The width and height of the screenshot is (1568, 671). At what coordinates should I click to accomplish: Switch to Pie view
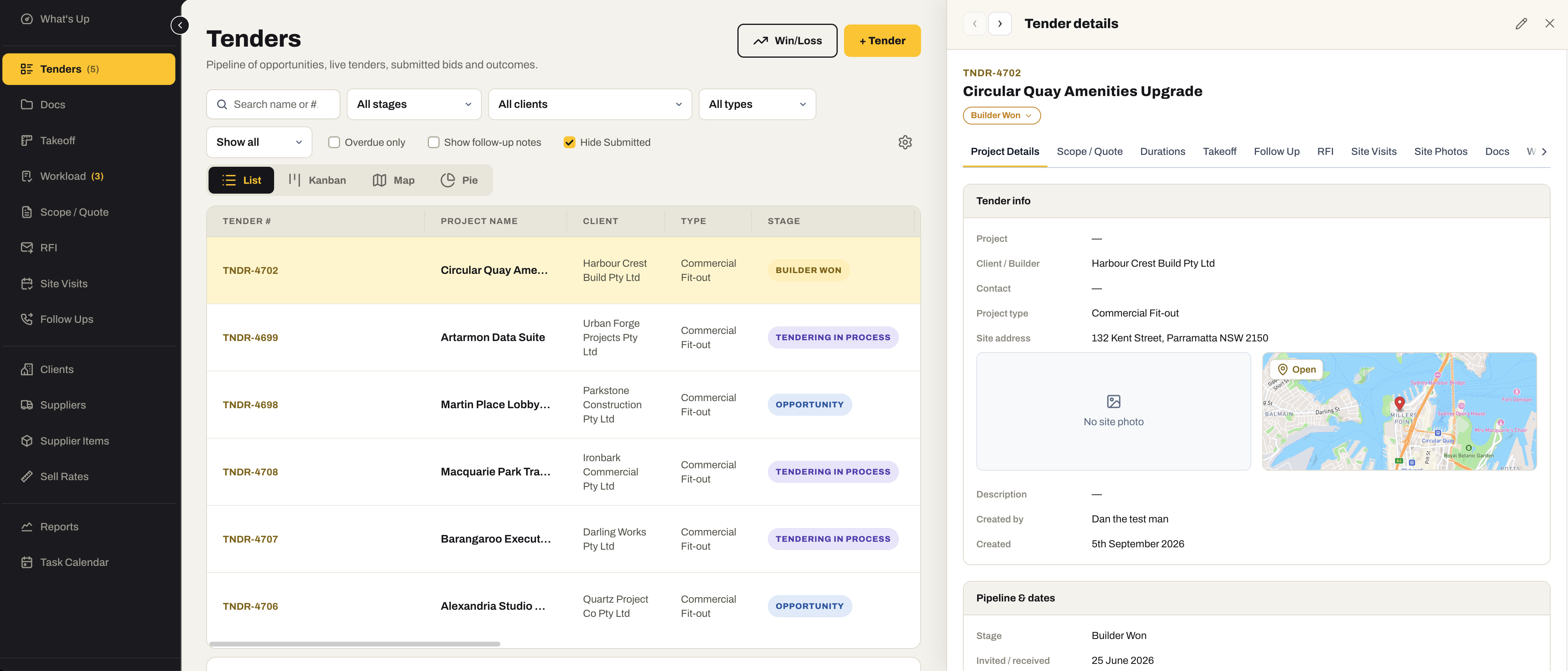point(460,180)
